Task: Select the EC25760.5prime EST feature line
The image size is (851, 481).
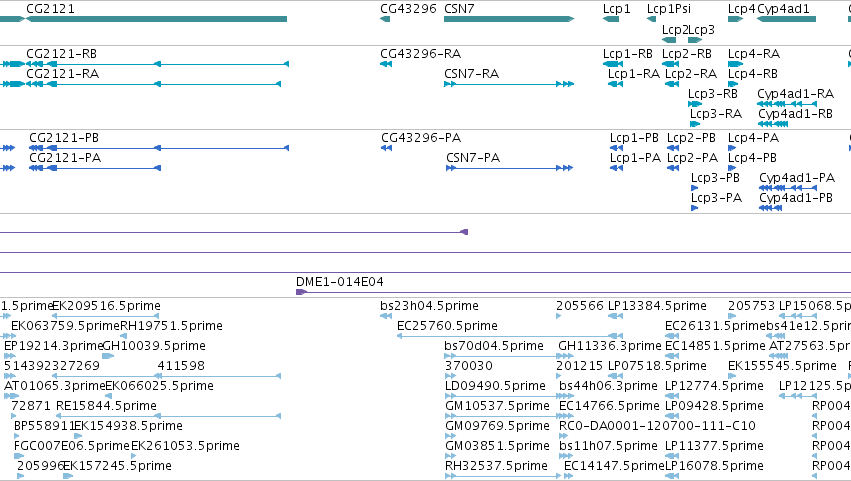Action: pos(510,336)
